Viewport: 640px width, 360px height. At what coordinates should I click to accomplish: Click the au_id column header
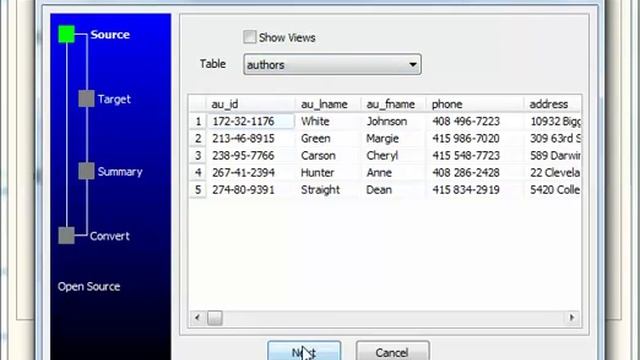[x=251, y=104]
